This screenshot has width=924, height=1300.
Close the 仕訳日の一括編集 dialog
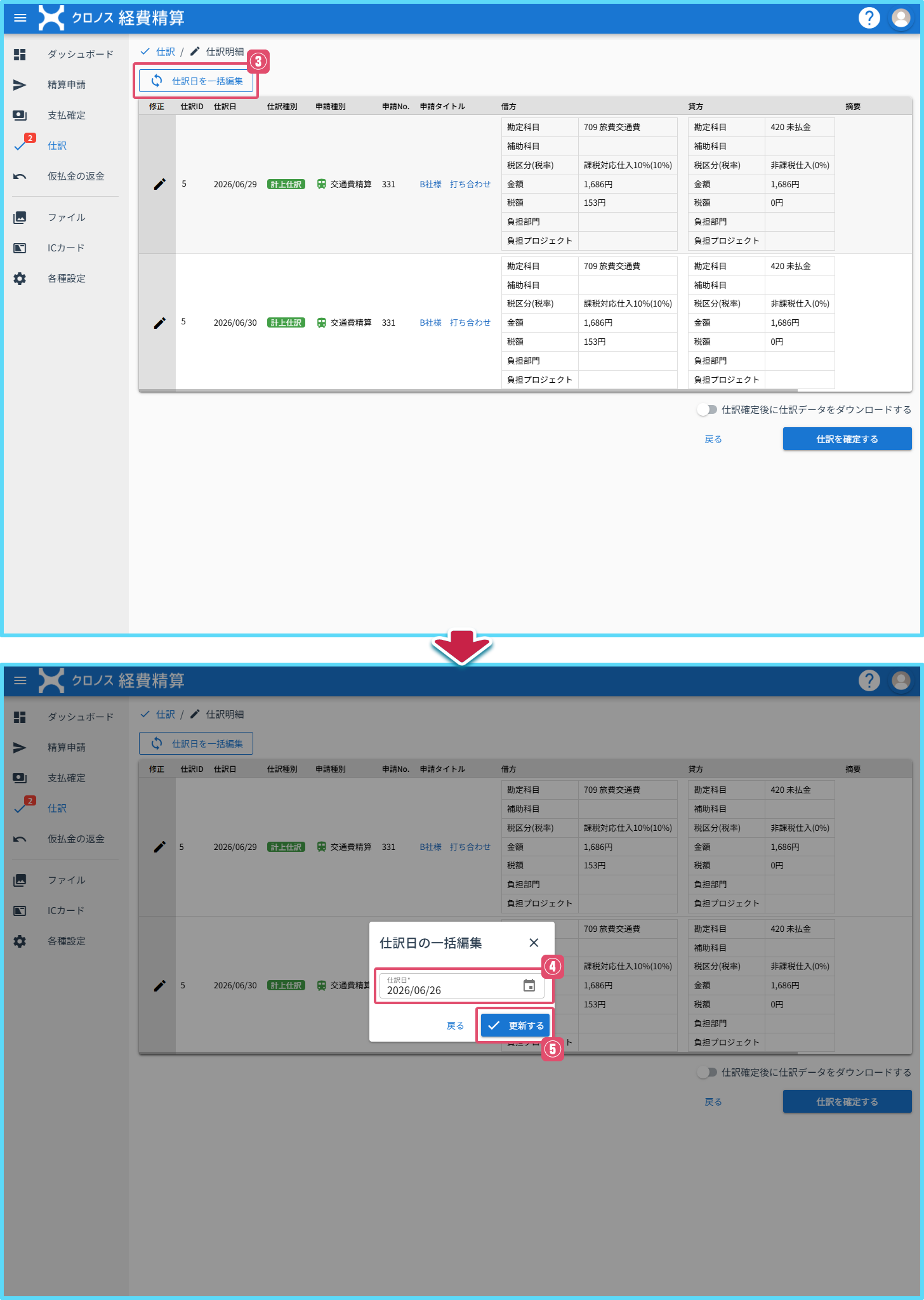coord(534,943)
